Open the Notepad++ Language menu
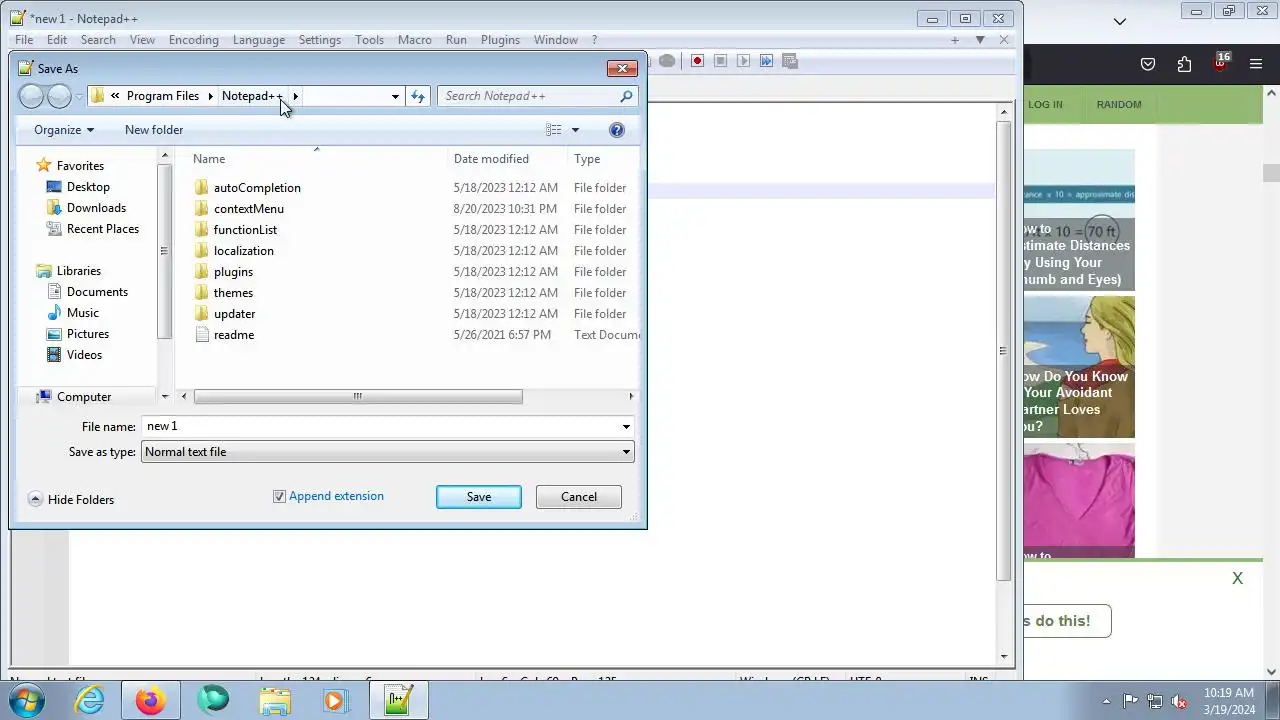Image resolution: width=1280 pixels, height=720 pixels. pos(259,40)
